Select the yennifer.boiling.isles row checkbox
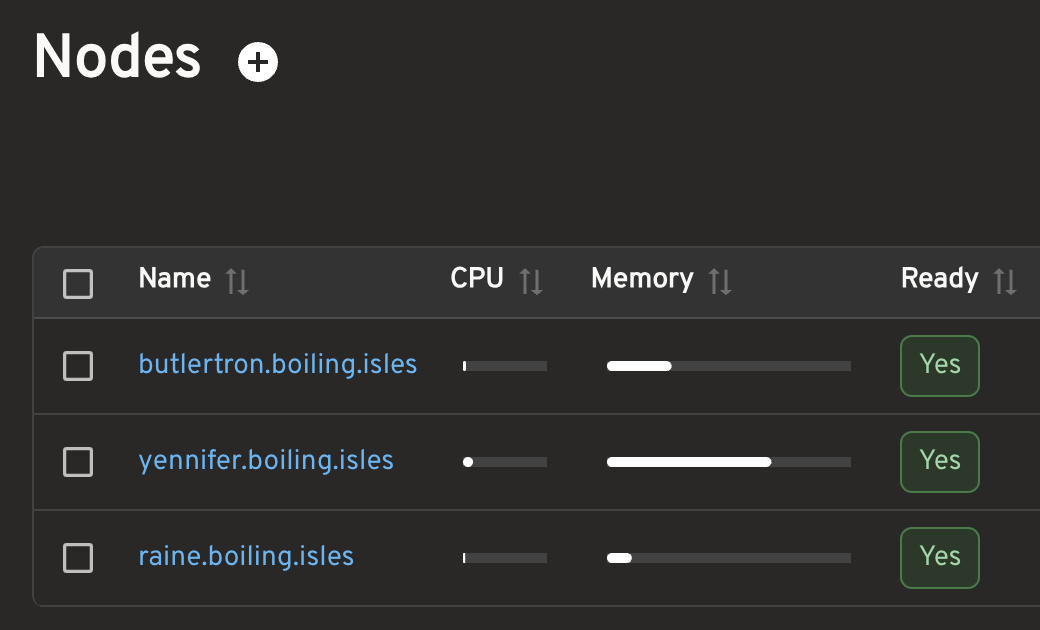Screen dimensions: 1040x630 point(78,462)
